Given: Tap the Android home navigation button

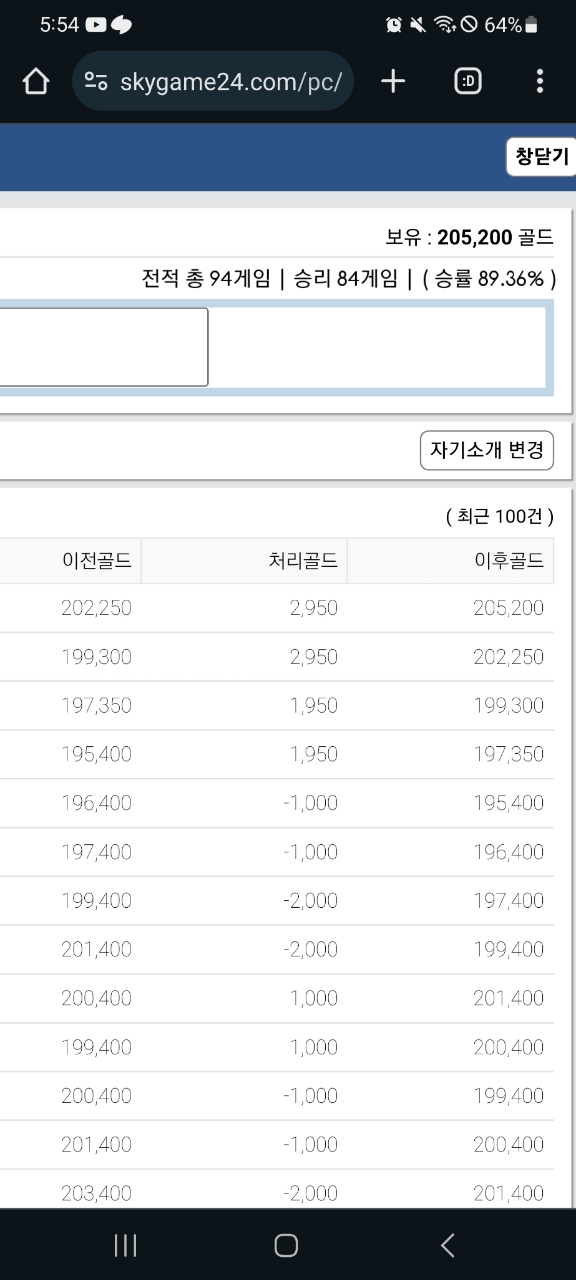Looking at the screenshot, I should pos(287,1245).
